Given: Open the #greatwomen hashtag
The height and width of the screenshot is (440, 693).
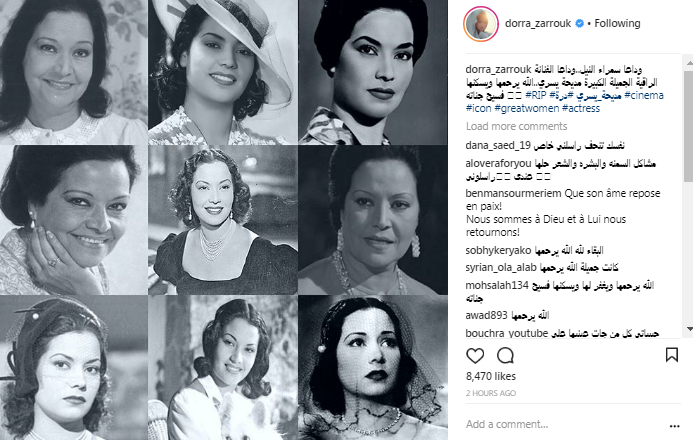Looking at the screenshot, I should pyautogui.click(x=527, y=108).
